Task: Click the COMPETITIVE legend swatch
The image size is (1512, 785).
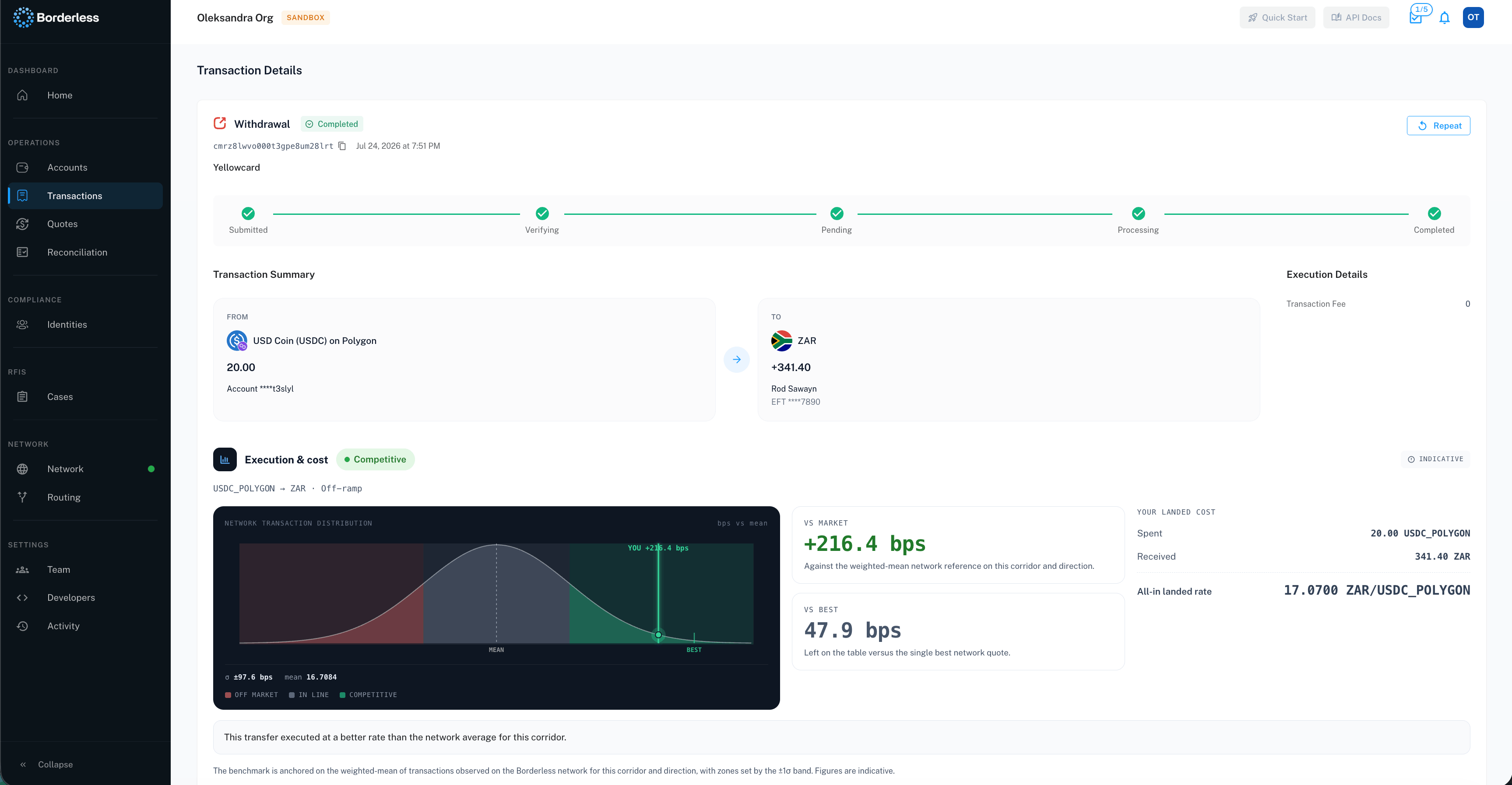Action: (x=343, y=695)
